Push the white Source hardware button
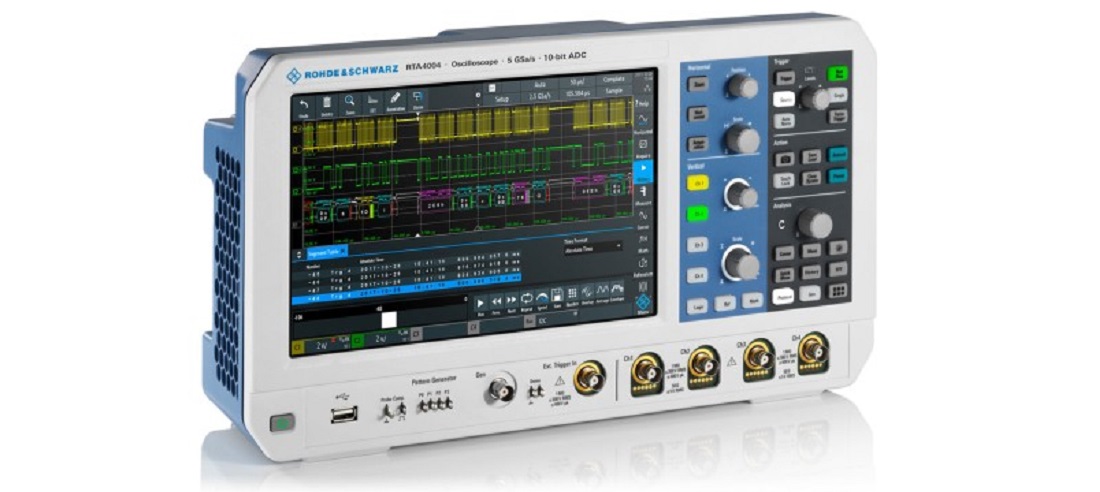The height and width of the screenshot is (492, 1100). pyautogui.click(x=784, y=99)
